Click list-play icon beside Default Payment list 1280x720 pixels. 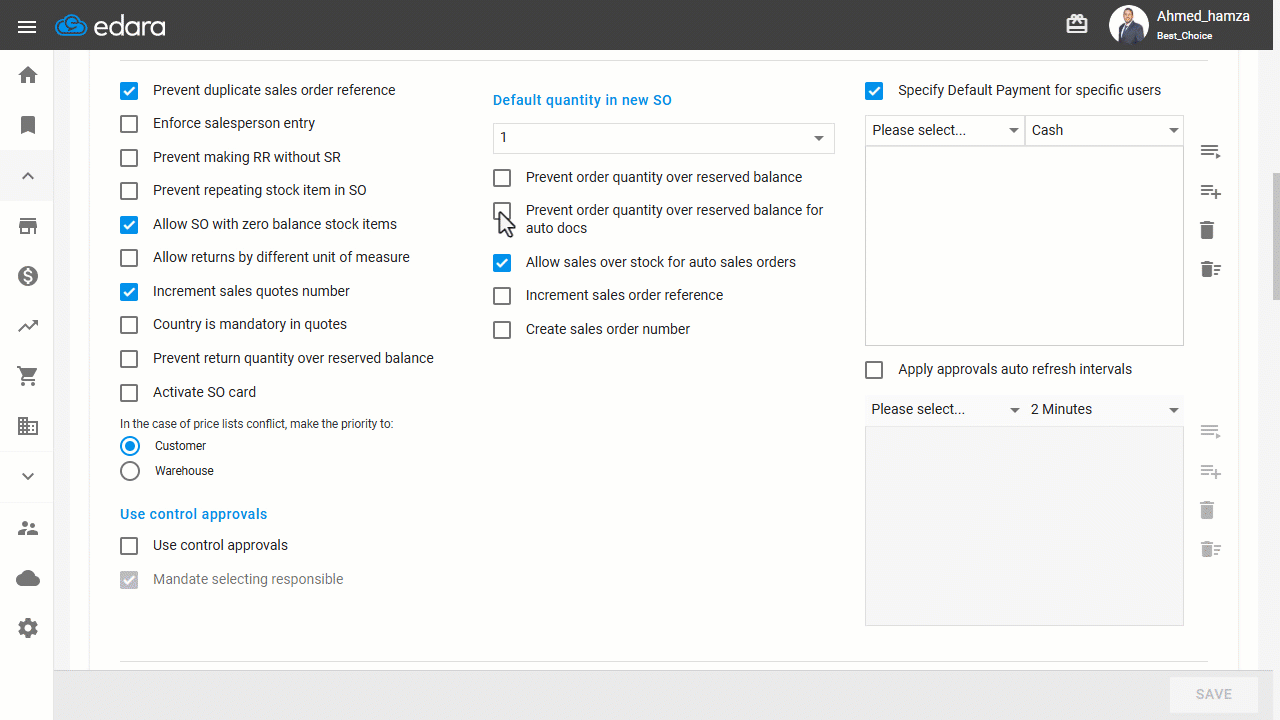click(x=1210, y=152)
